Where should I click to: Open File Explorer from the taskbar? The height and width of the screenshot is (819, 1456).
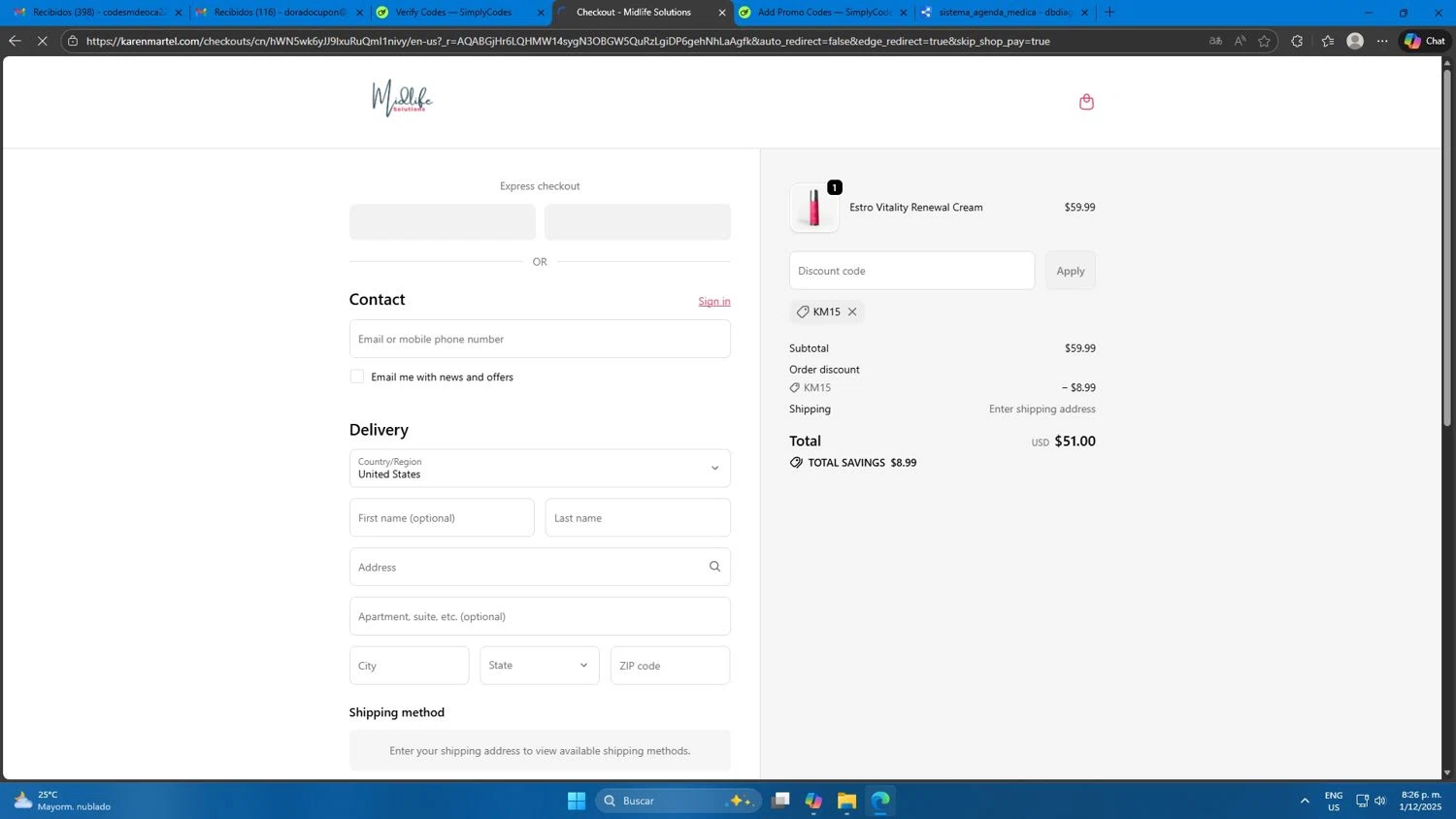click(x=846, y=801)
